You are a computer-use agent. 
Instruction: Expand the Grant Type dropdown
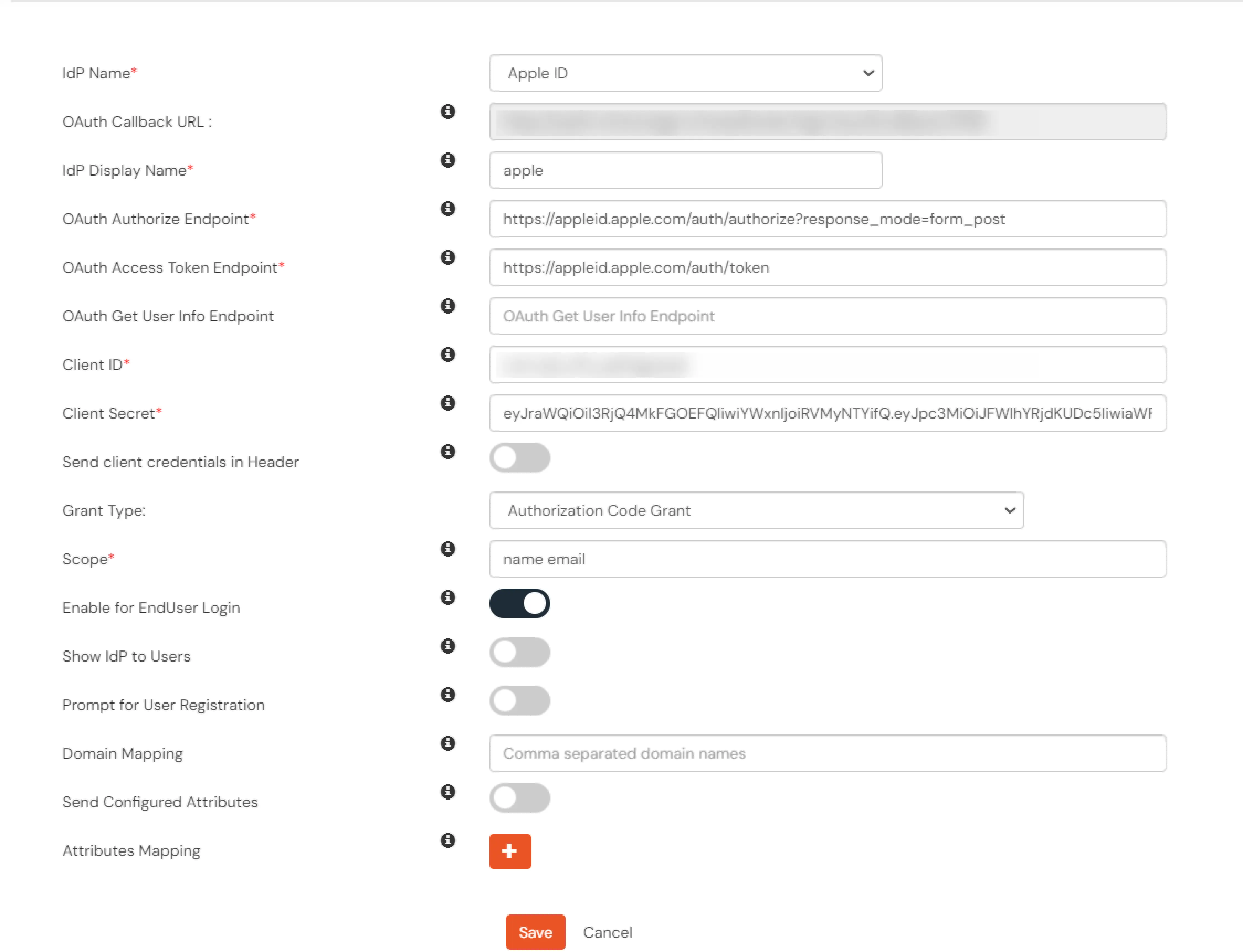[1010, 510]
